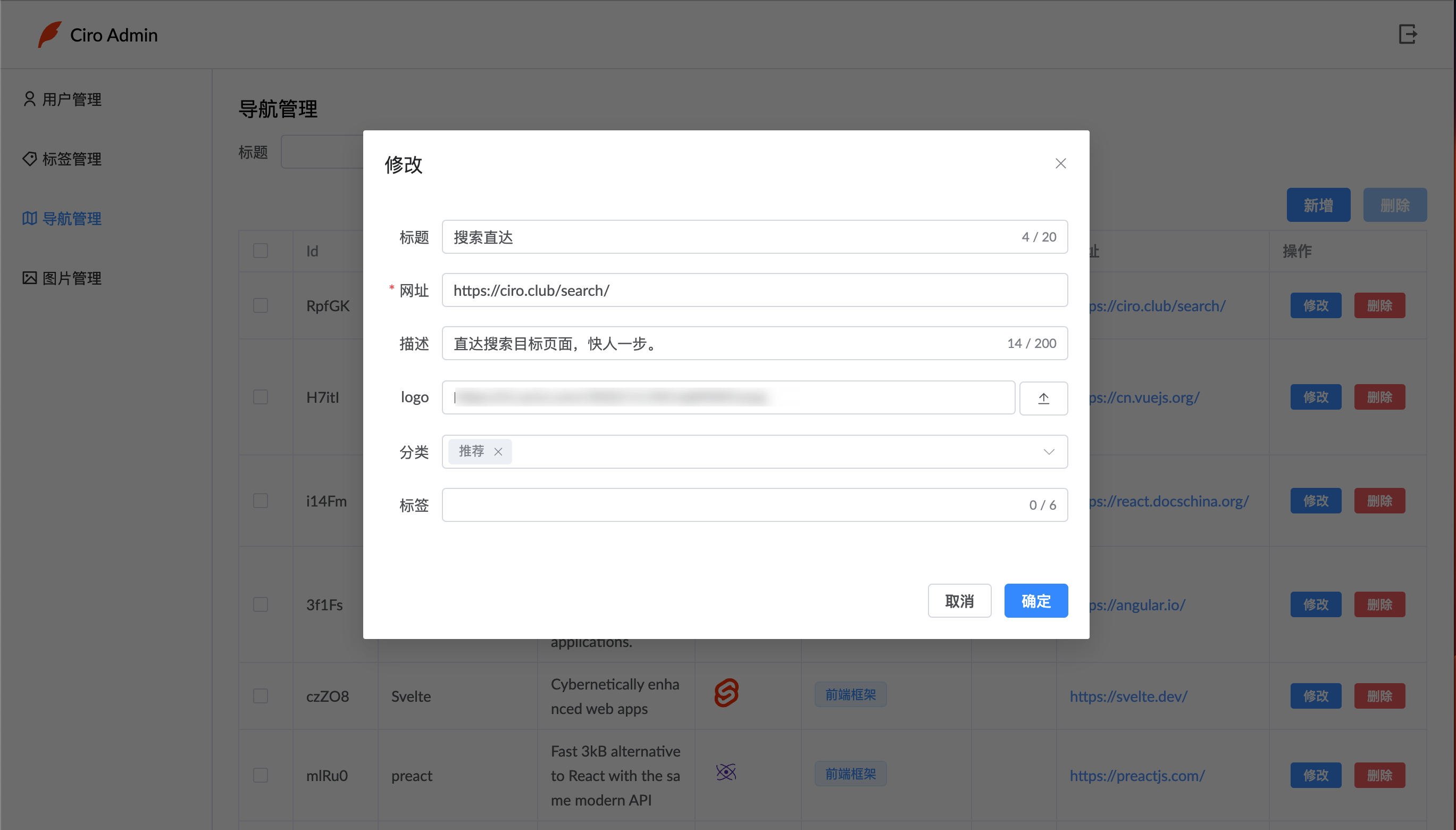Click the 标签 input field
1456x830 pixels.
[755, 505]
